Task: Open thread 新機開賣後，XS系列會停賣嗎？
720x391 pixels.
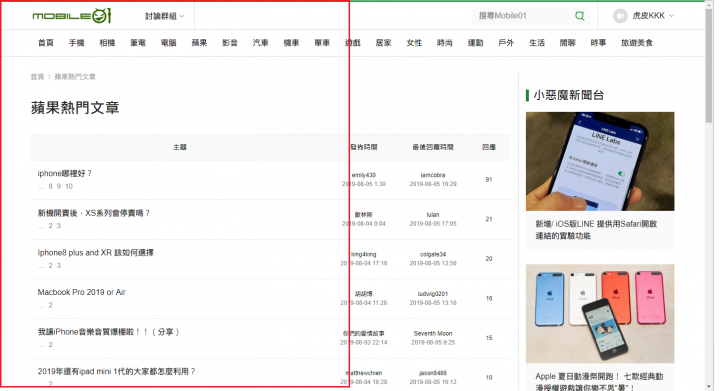Action: tap(94, 213)
